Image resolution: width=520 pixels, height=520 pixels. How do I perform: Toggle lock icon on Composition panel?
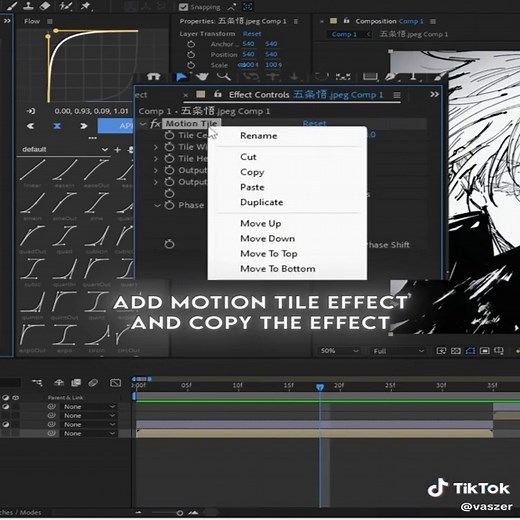click(346, 21)
